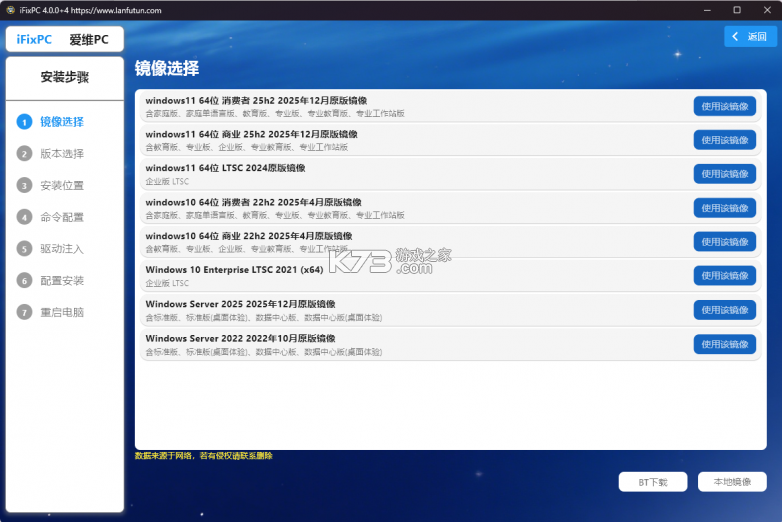Click title windows11 64位 消费者 25h2 2025年12月原版镜像

pyautogui.click(x=256, y=100)
